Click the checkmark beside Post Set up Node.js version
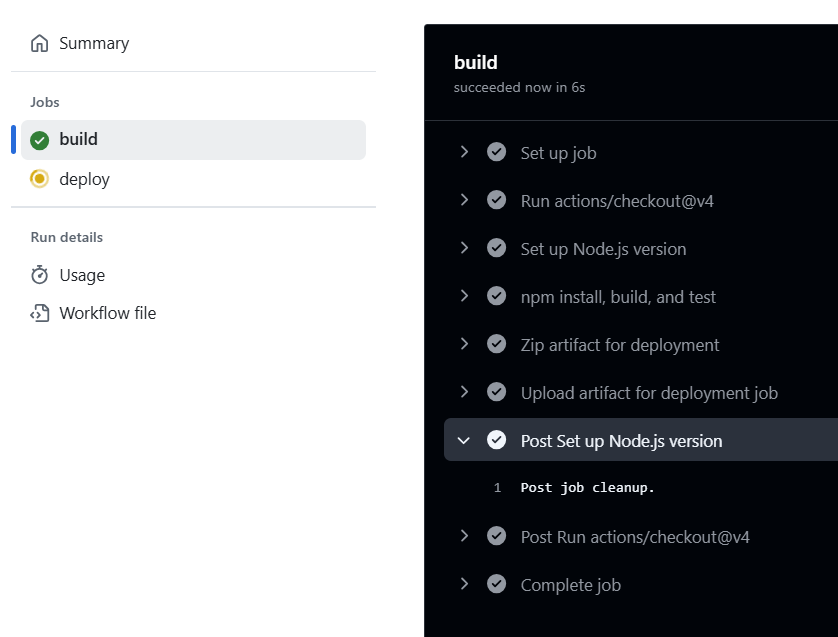838x637 pixels. tap(496, 440)
